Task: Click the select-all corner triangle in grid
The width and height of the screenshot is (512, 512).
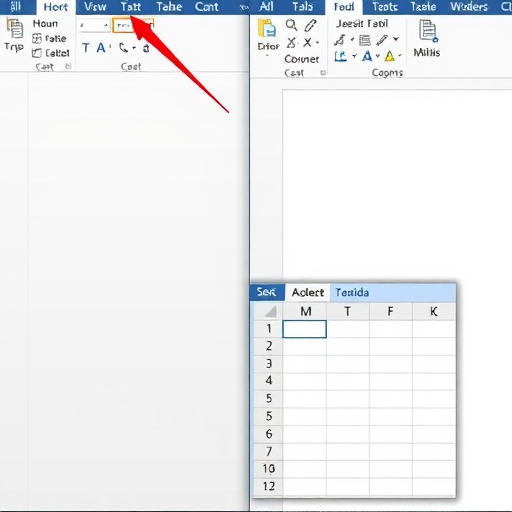Action: (269, 312)
